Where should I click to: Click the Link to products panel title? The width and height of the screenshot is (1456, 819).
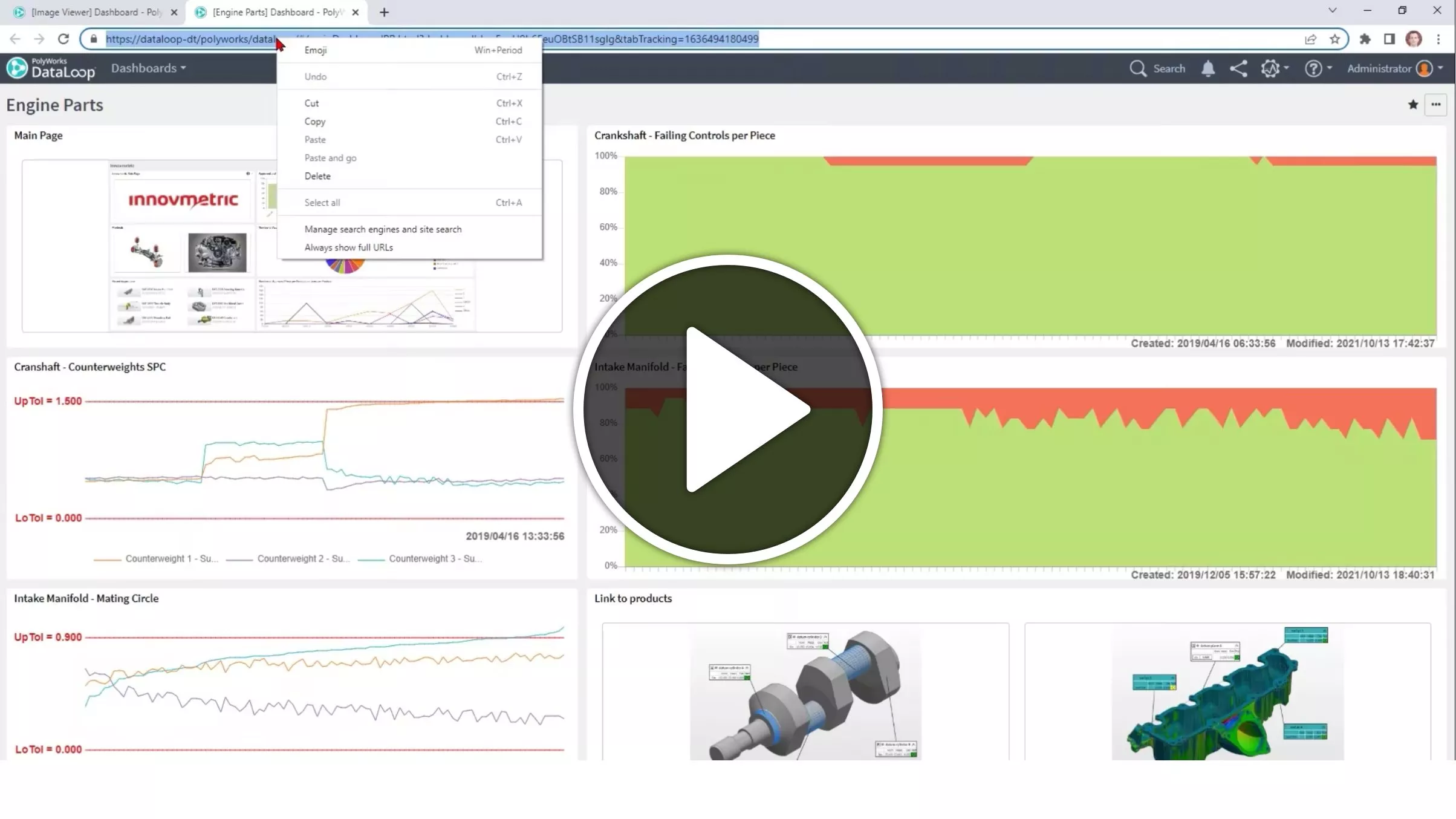point(633,598)
